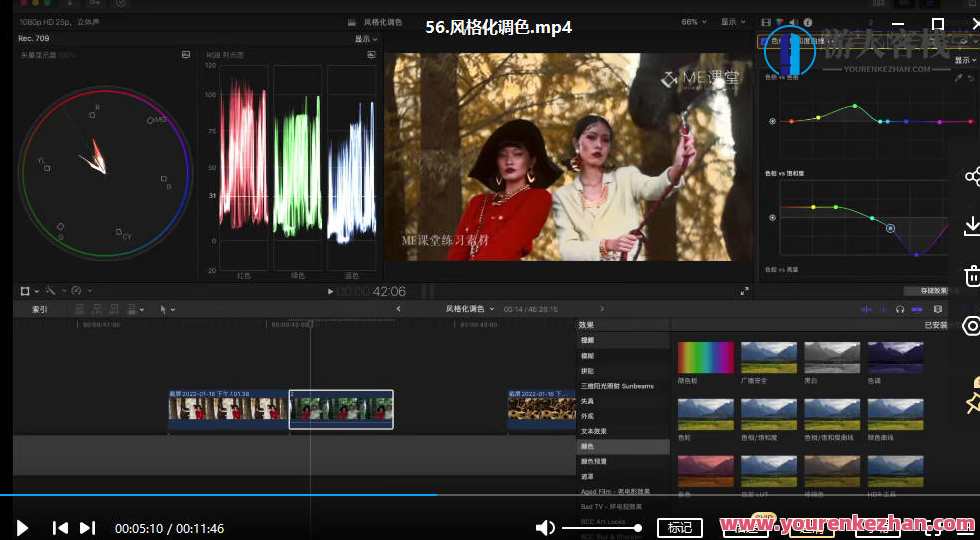The width and height of the screenshot is (980, 540).
Task: Select the rainbow 颜色板 effect thumbnail
Action: click(706, 358)
